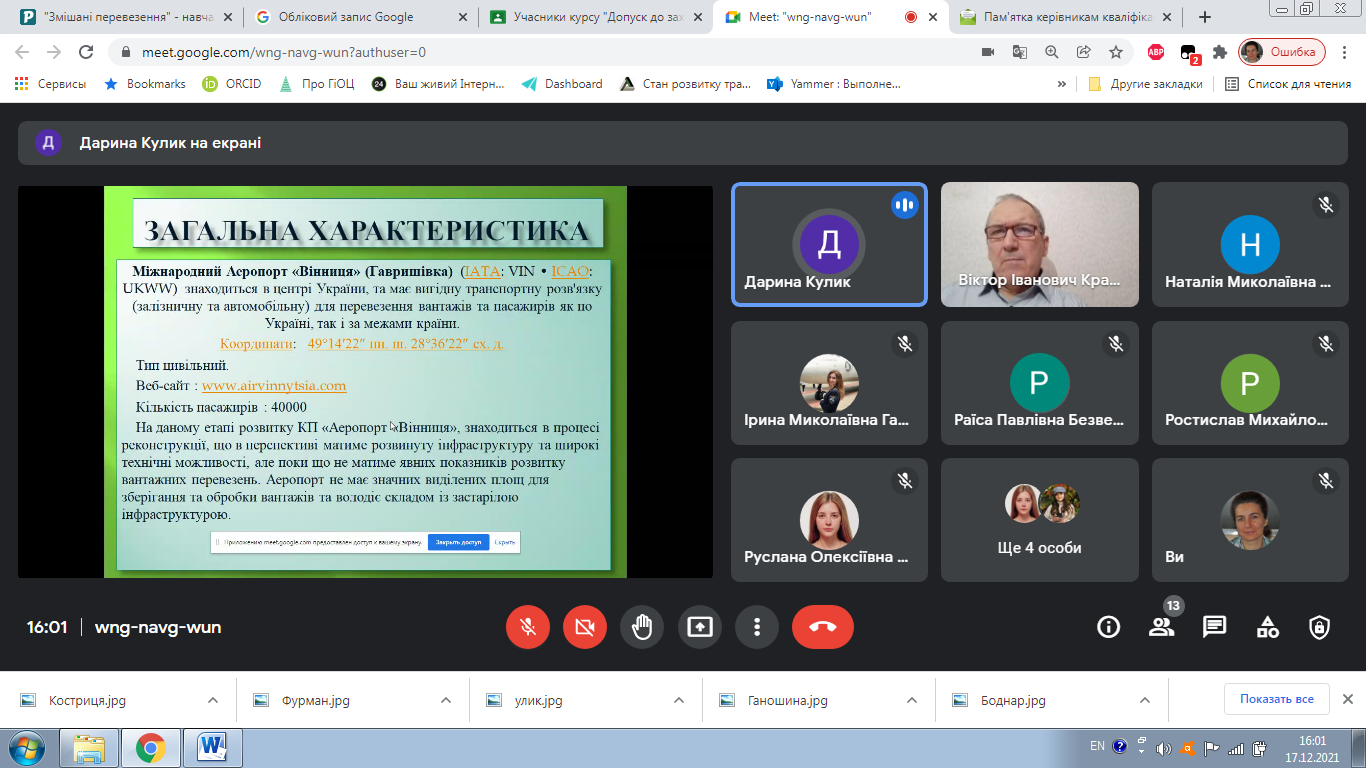The height and width of the screenshot is (768, 1366).
Task: Click the Ще 4 особи participants tile
Action: (1039, 520)
